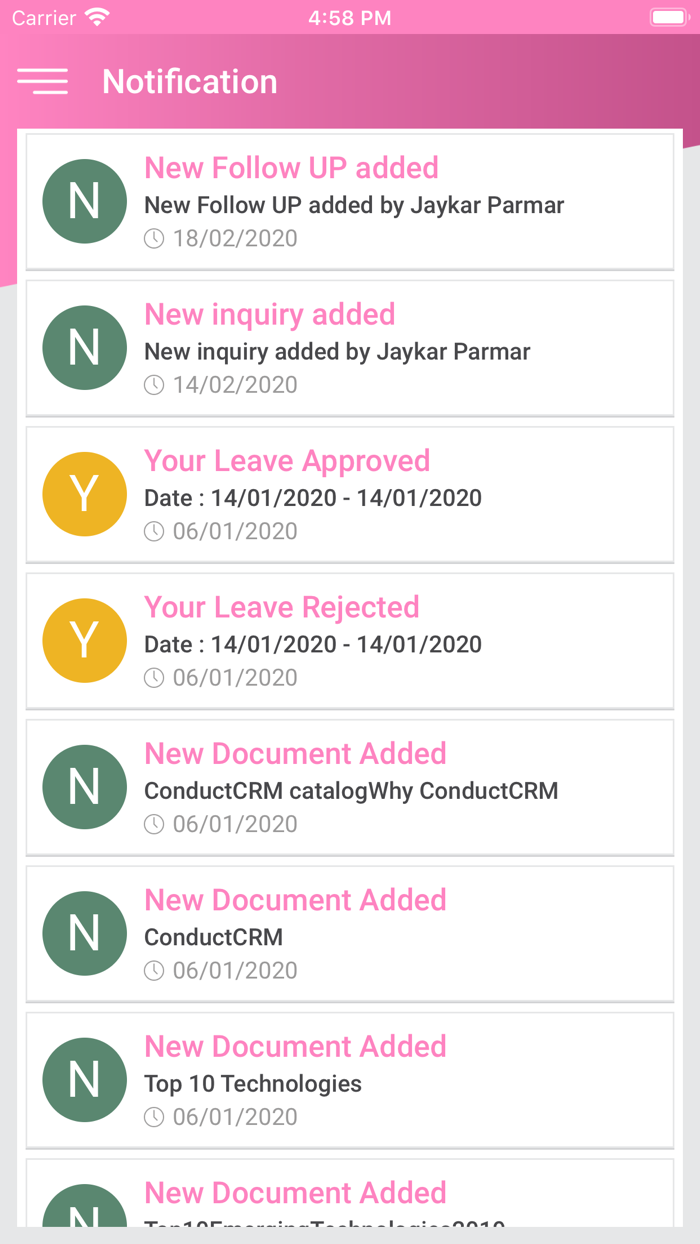Click the yellow Y avatar for Leave Approved
The image size is (700, 1244).
coord(84,494)
